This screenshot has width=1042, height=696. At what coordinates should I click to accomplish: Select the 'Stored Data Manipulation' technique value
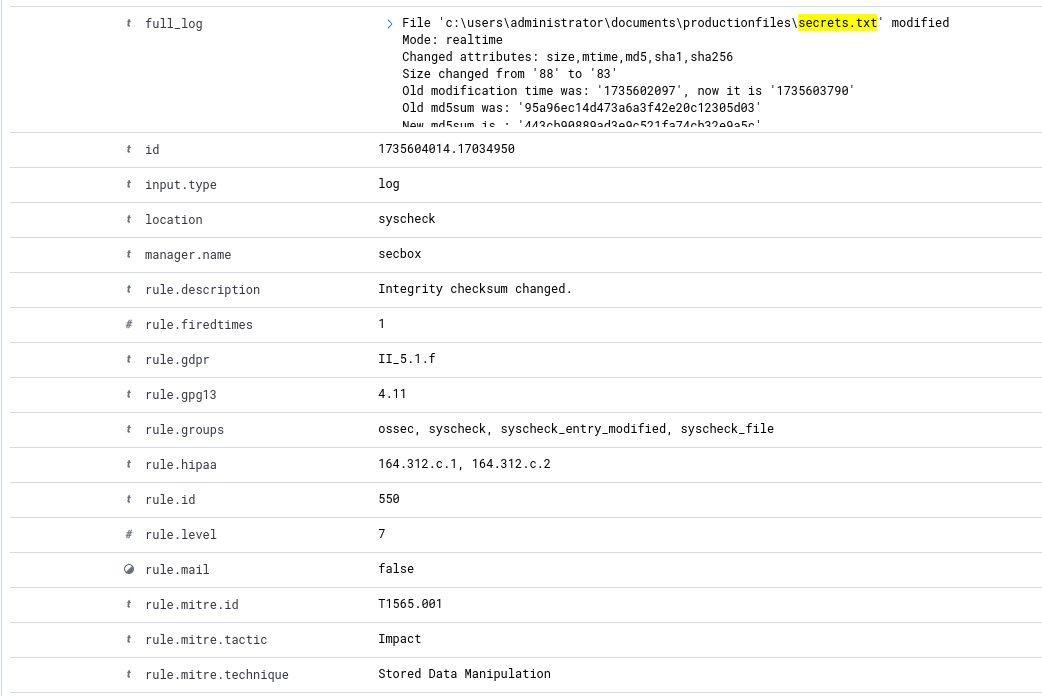click(464, 673)
